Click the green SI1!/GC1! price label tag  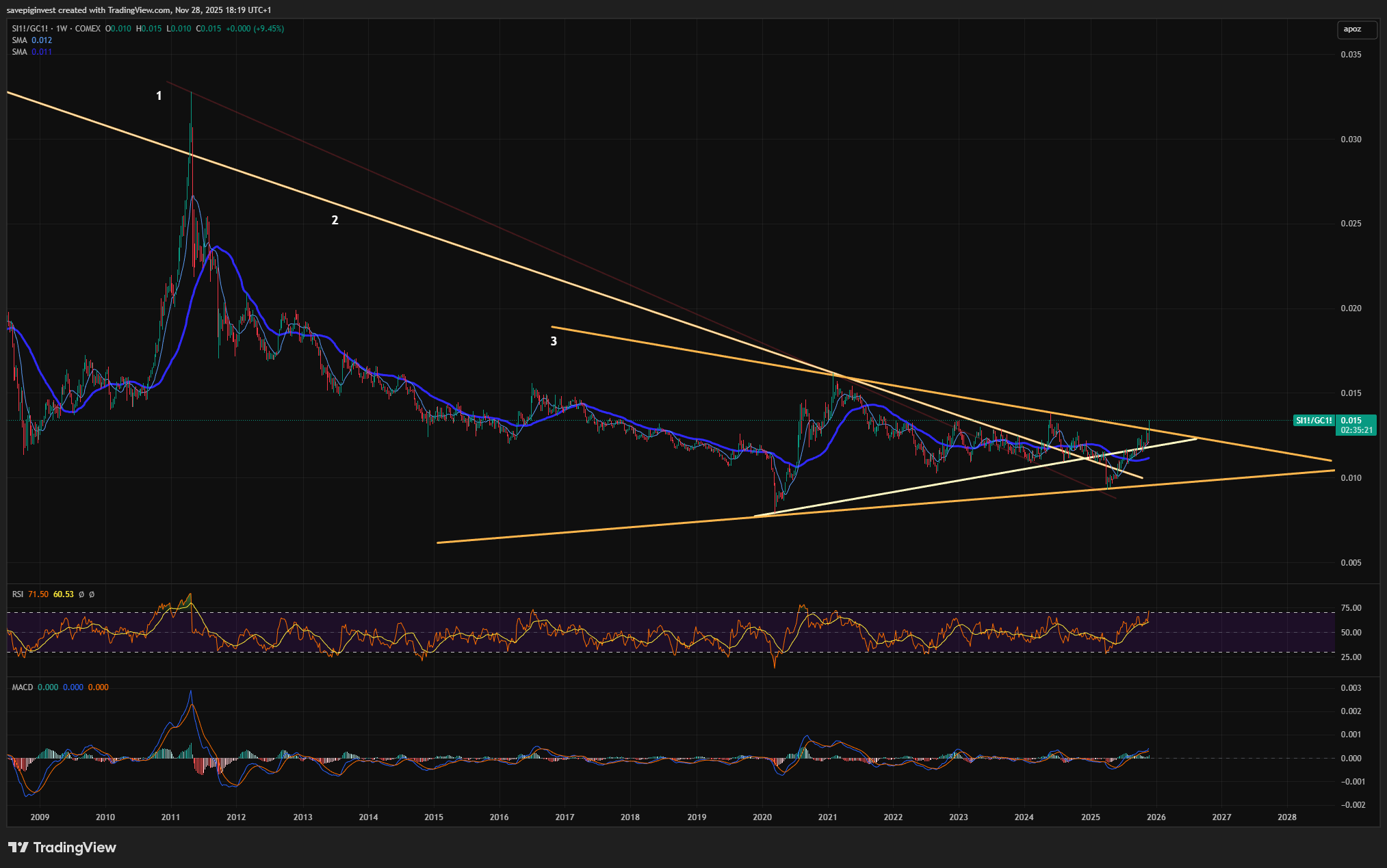pos(1313,421)
